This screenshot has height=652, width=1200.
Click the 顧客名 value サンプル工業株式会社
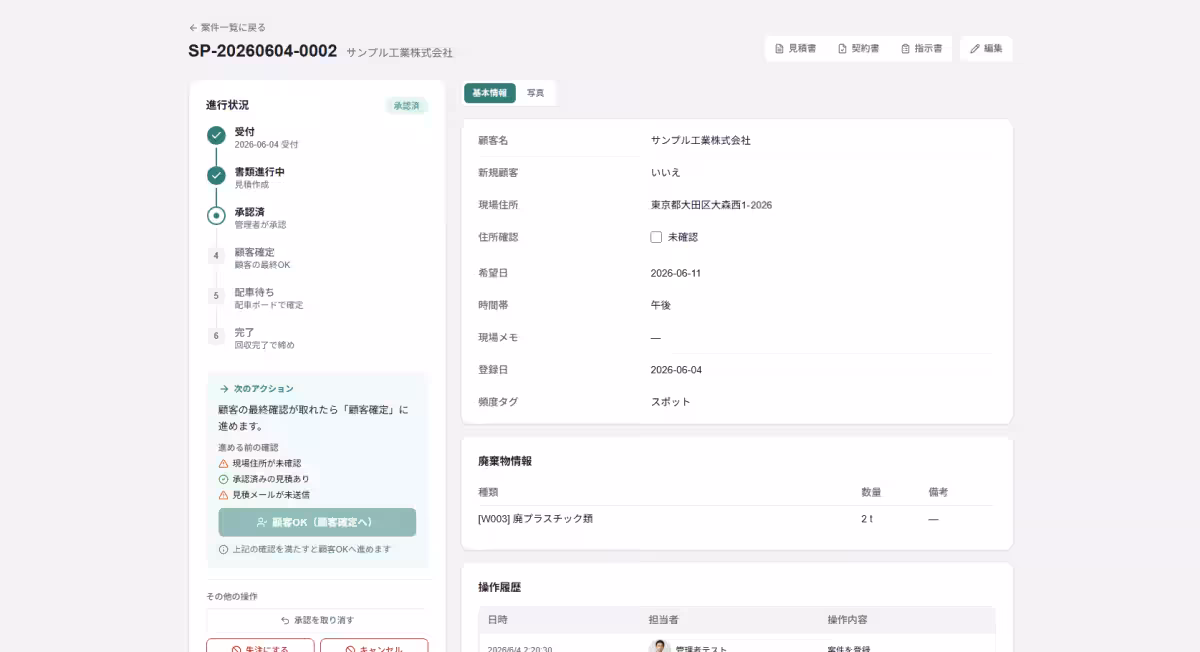tap(701, 141)
